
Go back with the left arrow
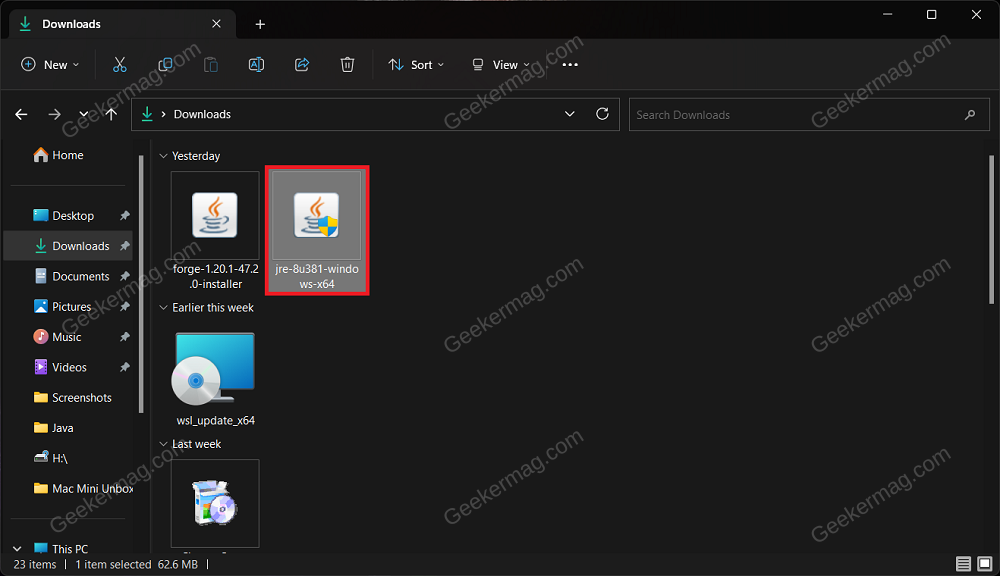tap(21, 114)
